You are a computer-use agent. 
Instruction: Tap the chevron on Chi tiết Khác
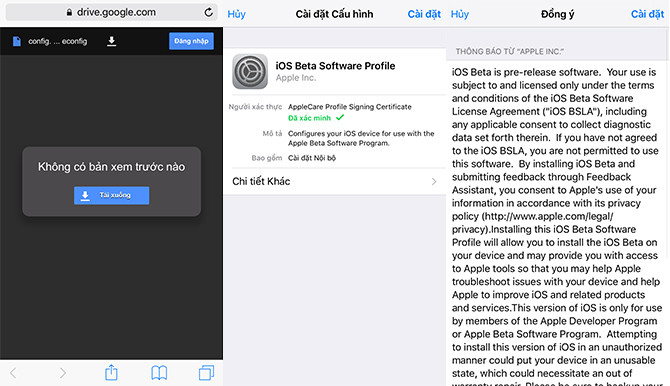pyautogui.click(x=434, y=182)
